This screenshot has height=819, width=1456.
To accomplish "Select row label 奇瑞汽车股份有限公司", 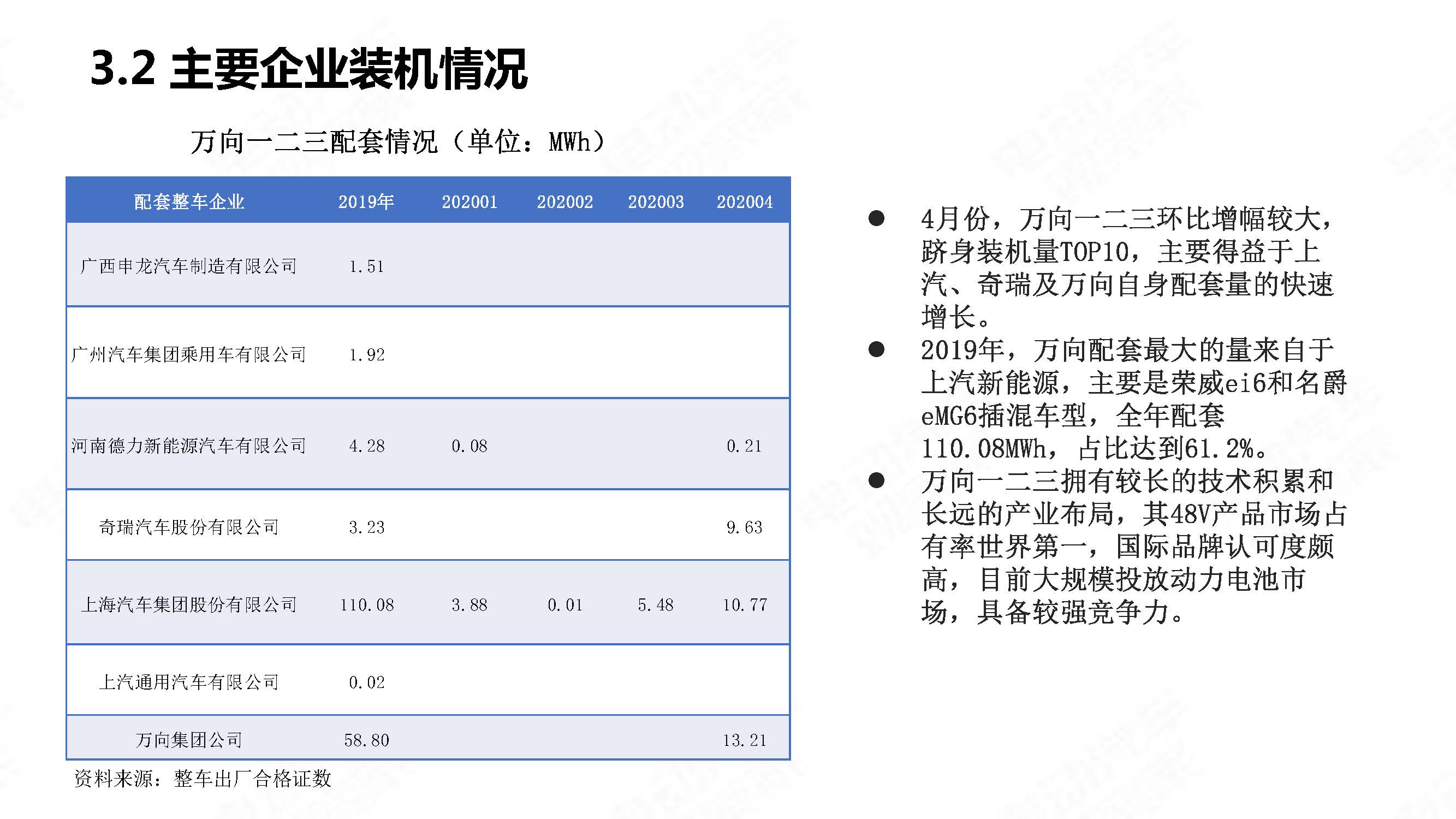I will (189, 527).
